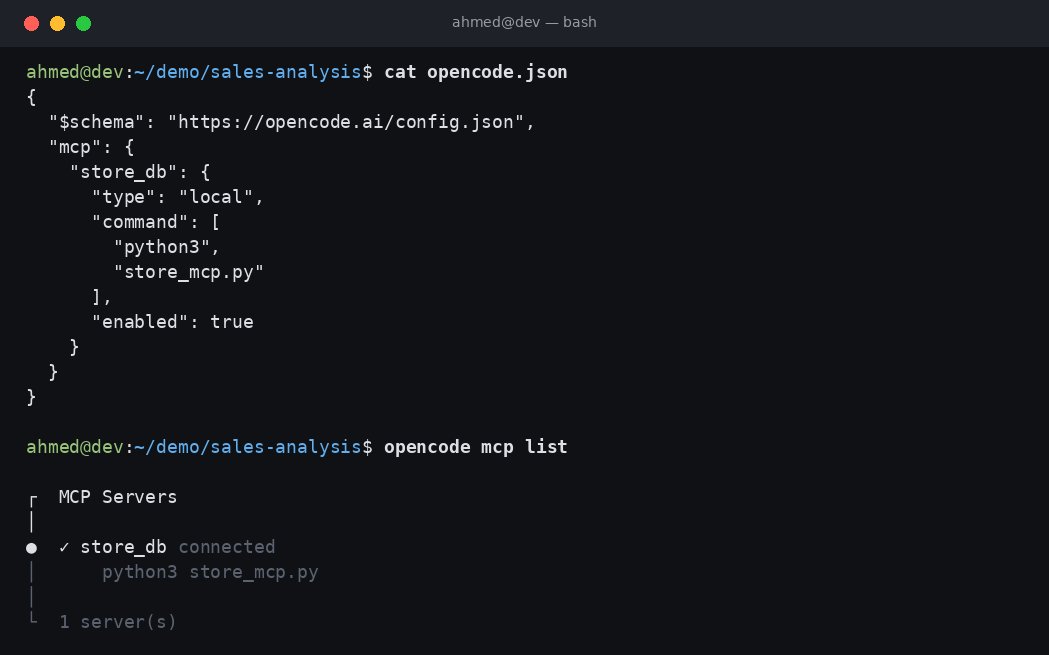Click the green maximize window button
The height and width of the screenshot is (655, 1049).
(84, 23)
